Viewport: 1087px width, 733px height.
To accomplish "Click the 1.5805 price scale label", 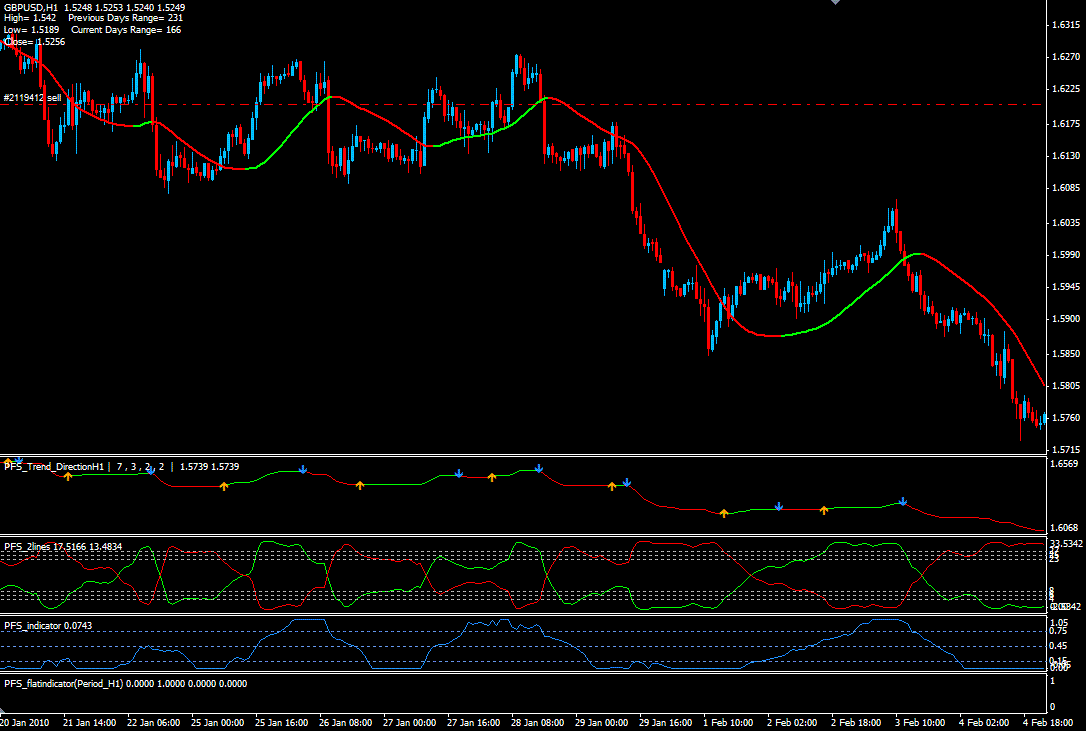I will (x=1066, y=386).
